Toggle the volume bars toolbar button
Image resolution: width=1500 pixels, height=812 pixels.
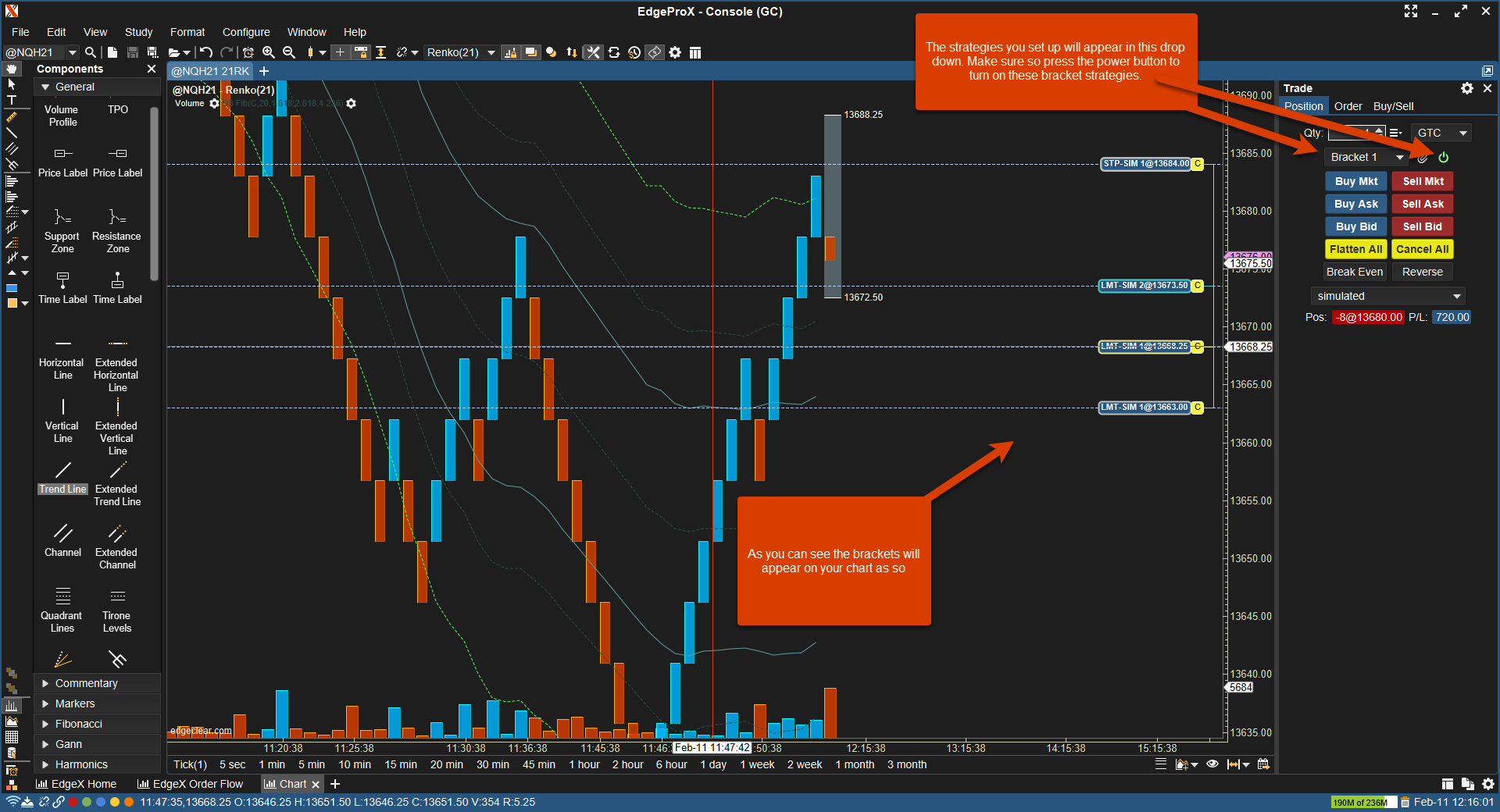(x=511, y=52)
